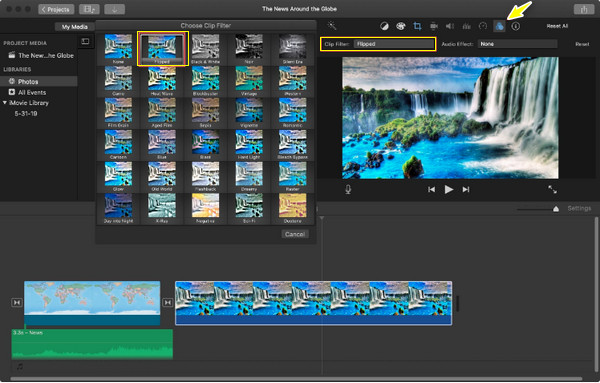Open the volume adjustment tool
Image resolution: width=600 pixels, height=383 pixels.
(450, 26)
